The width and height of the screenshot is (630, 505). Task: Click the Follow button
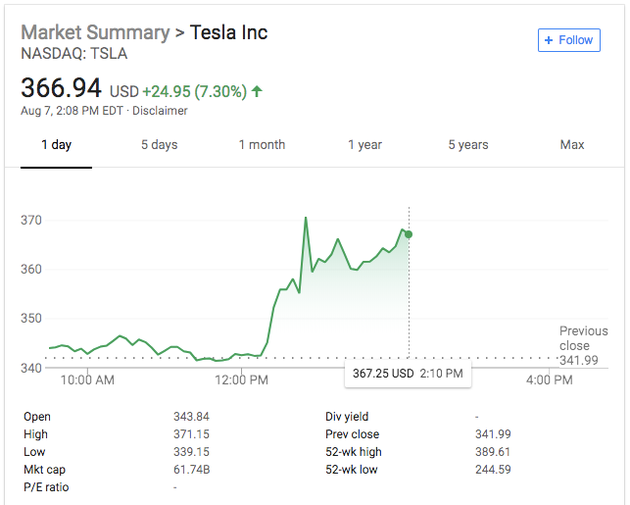568,40
